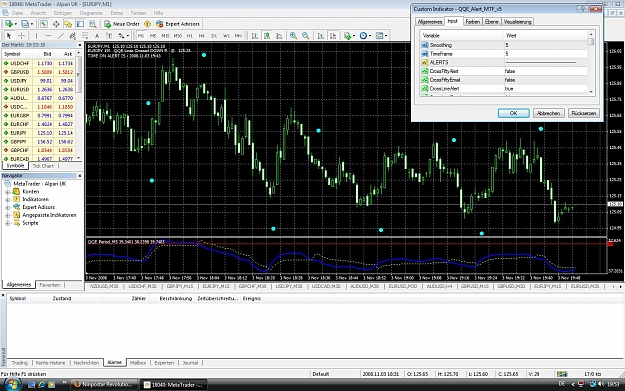Open the Diagramme menu

point(91,13)
